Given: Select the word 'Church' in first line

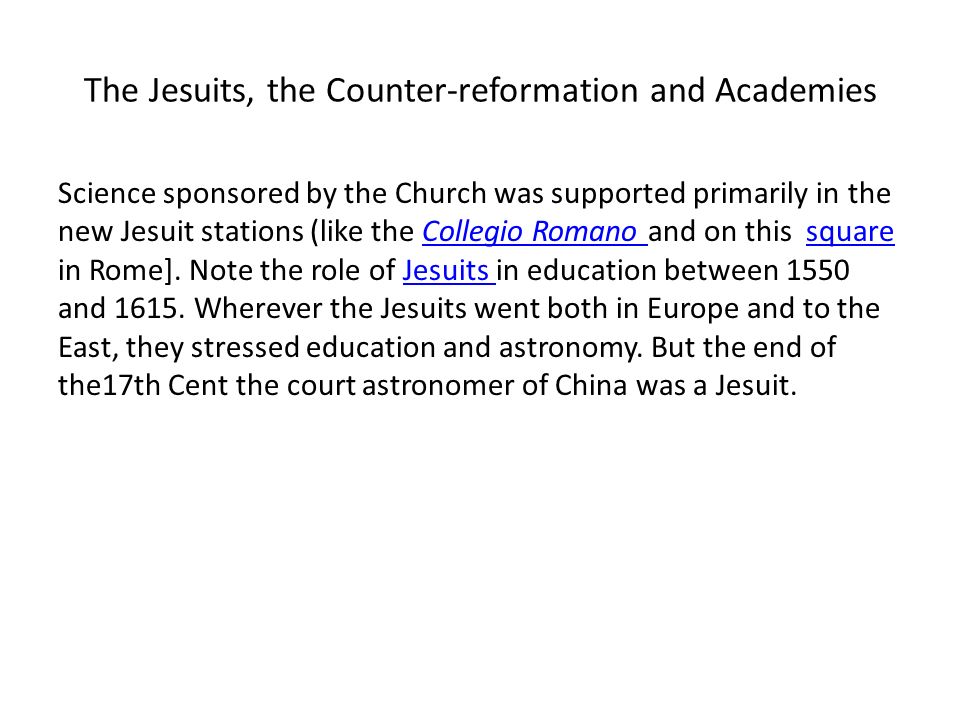Looking at the screenshot, I should [441, 193].
